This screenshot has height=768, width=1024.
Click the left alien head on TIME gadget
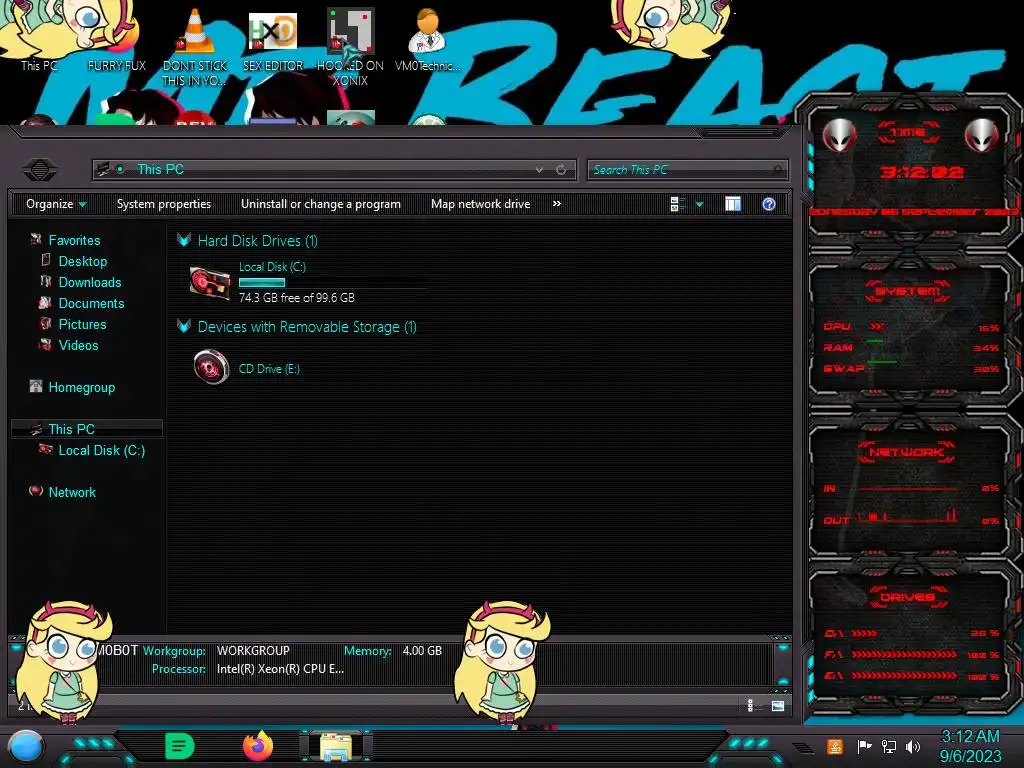[839, 136]
